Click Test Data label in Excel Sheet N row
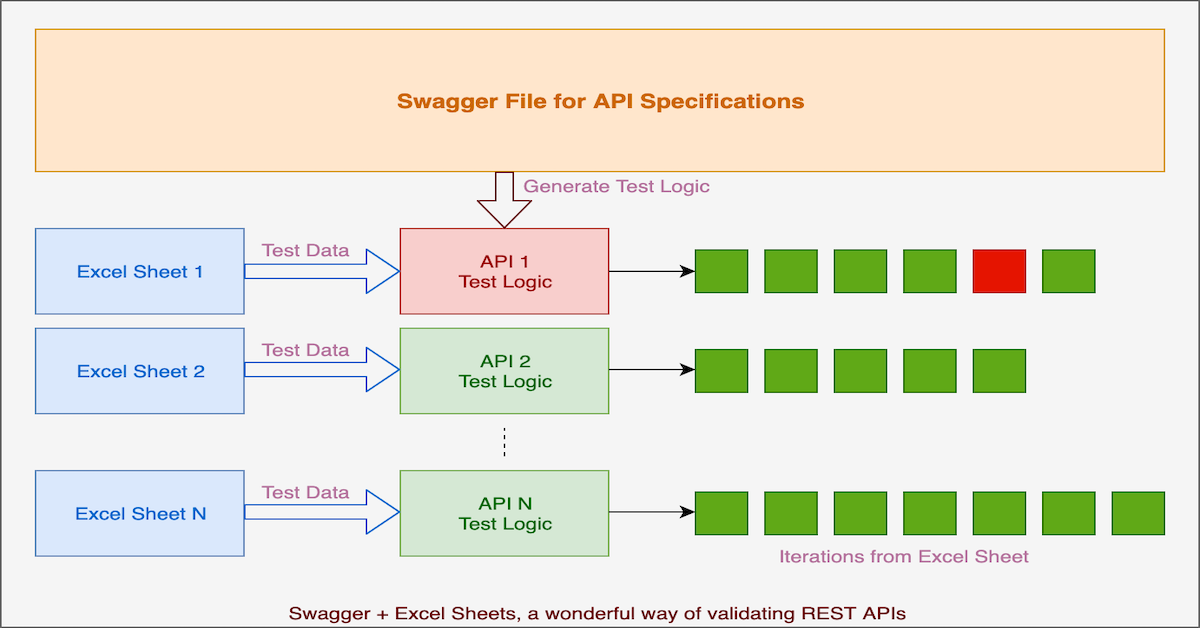Screen dimensions: 1200x628 (x=305, y=492)
